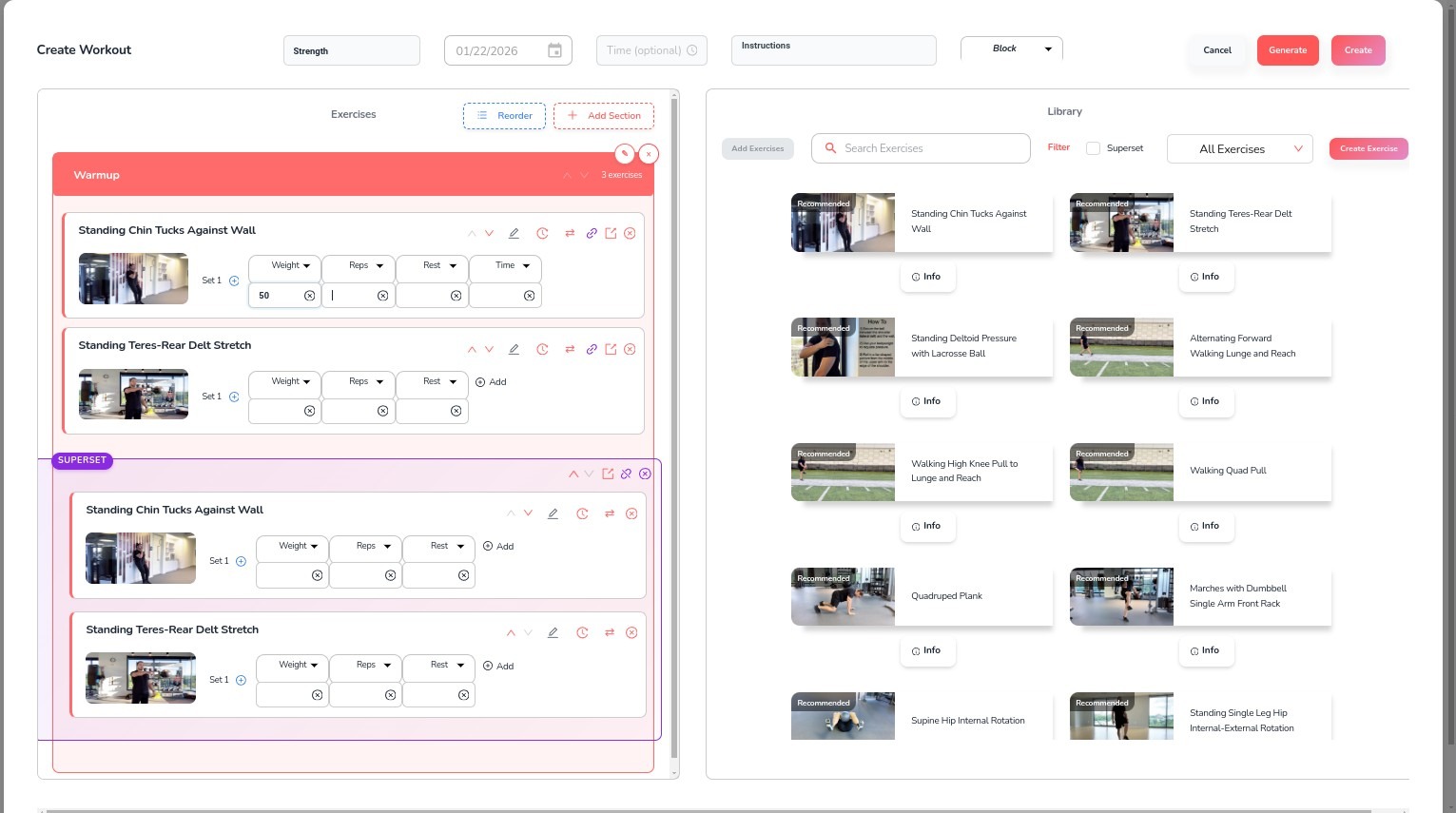Move down the Chin Tucks exercise above the superset
The height and width of the screenshot is (813, 1456).
click(x=489, y=233)
